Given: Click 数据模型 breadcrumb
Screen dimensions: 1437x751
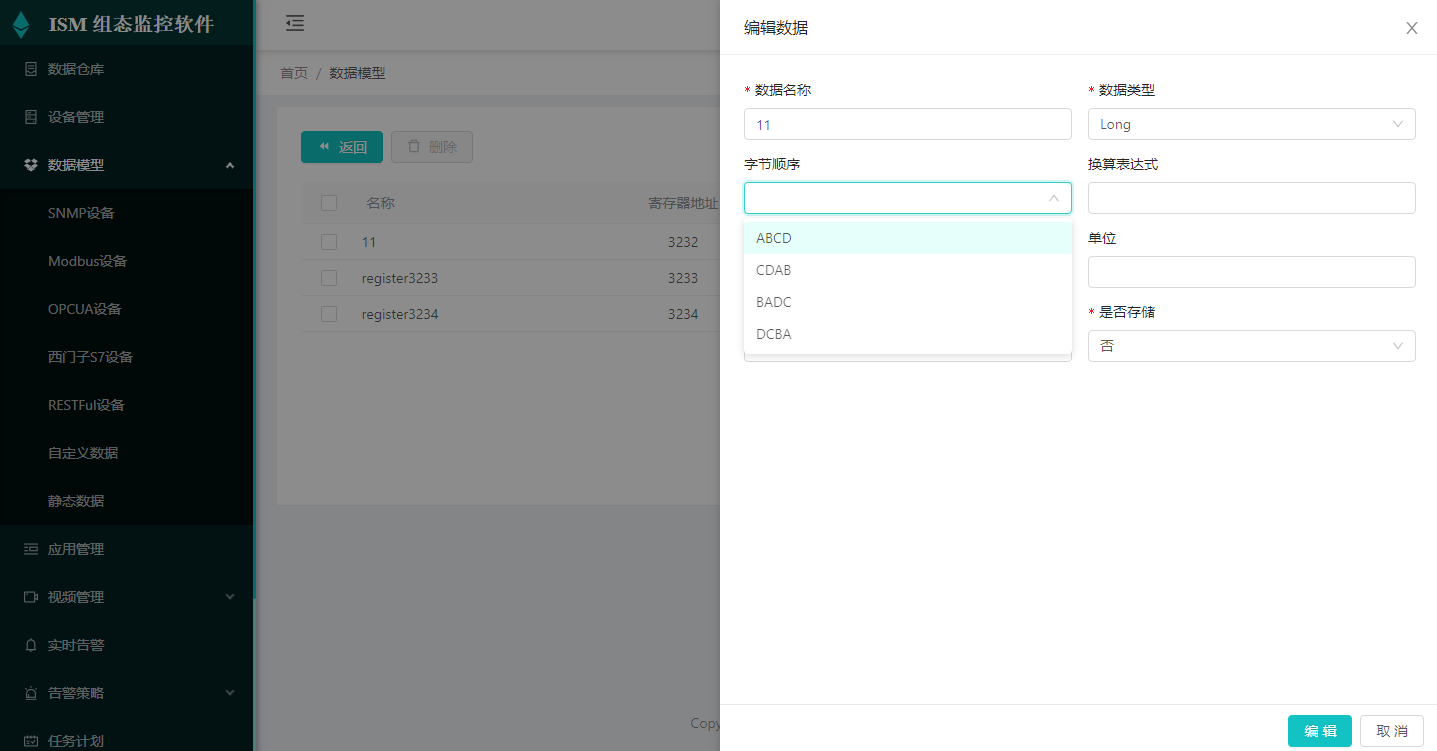Looking at the screenshot, I should [x=357, y=73].
